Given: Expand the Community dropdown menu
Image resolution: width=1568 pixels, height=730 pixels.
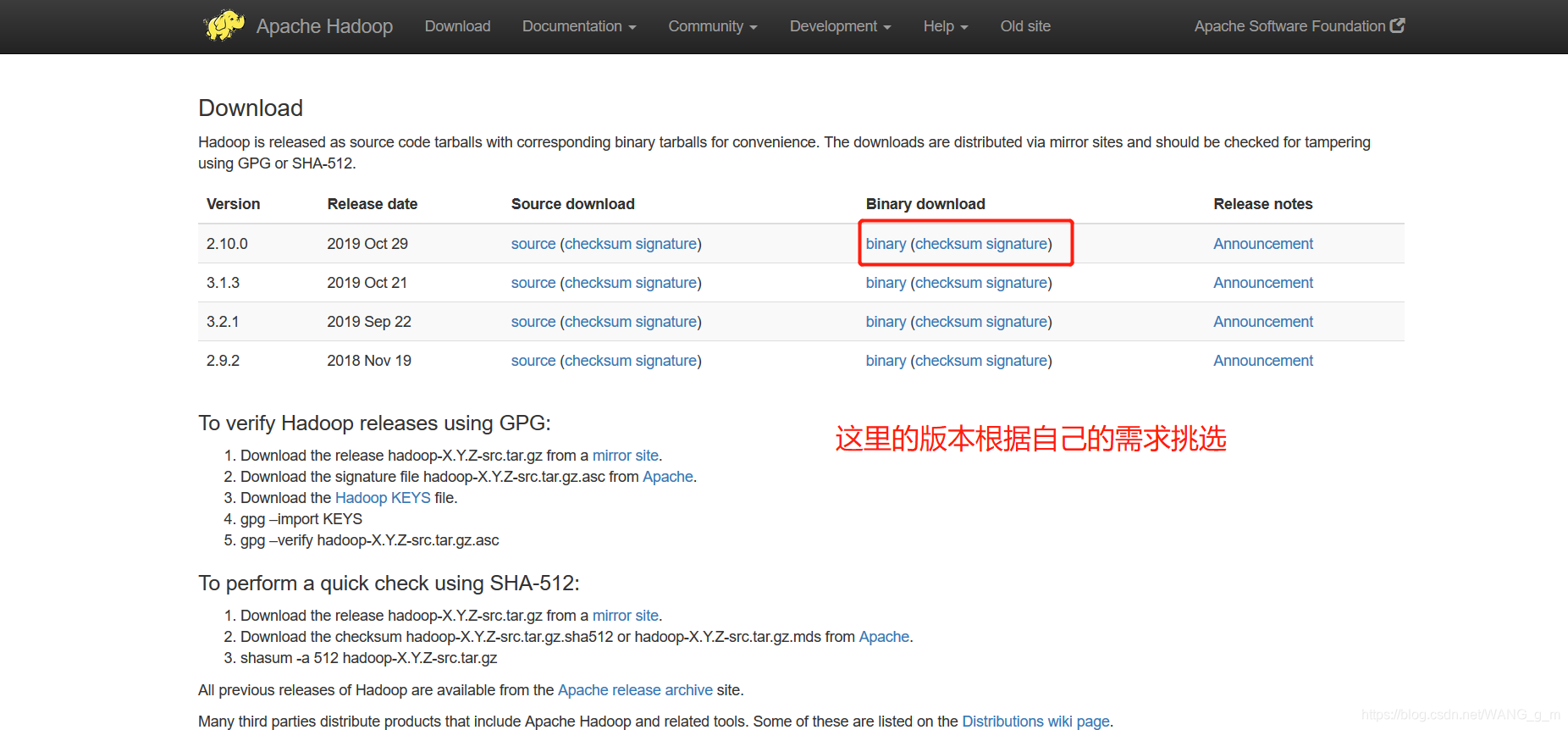Looking at the screenshot, I should 713,26.
